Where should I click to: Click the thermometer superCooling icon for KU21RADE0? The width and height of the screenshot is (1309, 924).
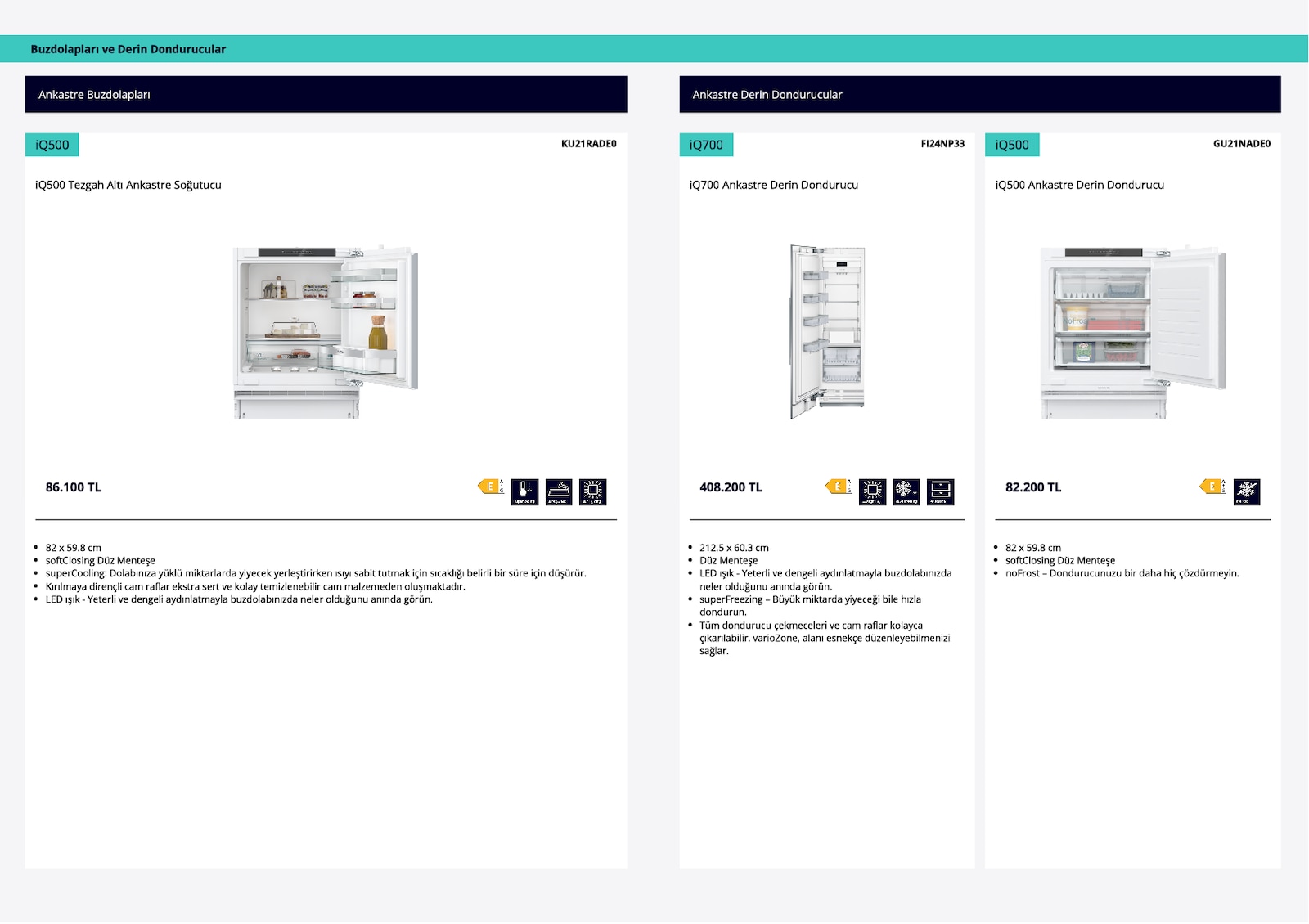click(524, 491)
